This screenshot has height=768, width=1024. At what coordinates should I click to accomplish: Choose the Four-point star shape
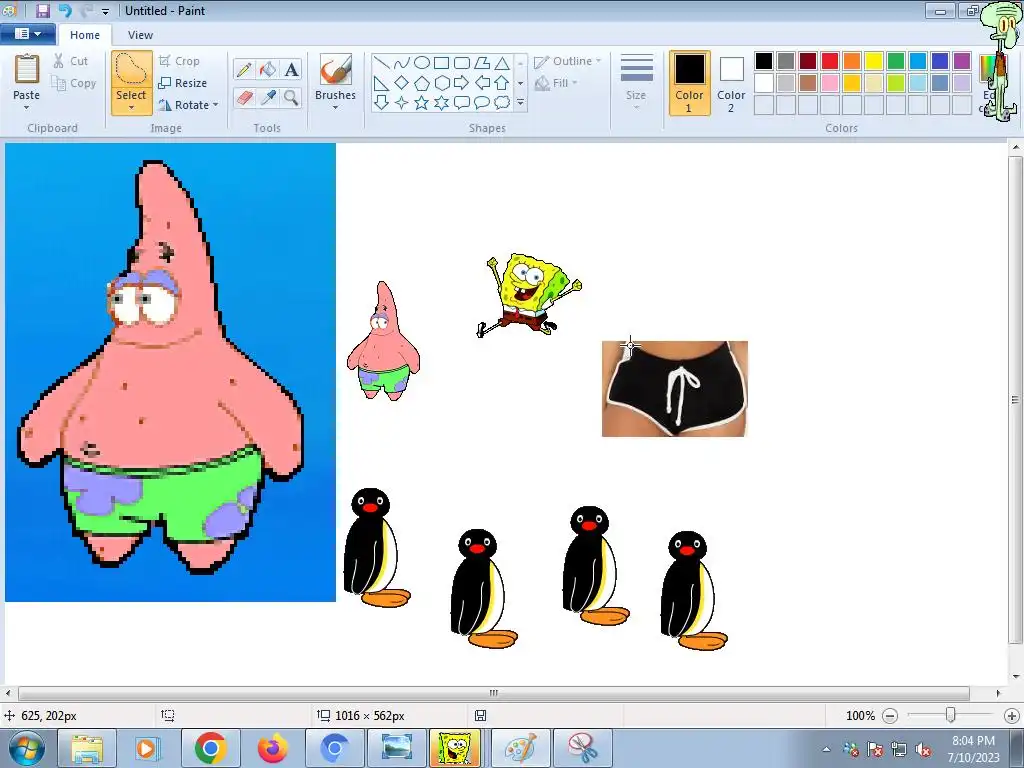[402, 103]
